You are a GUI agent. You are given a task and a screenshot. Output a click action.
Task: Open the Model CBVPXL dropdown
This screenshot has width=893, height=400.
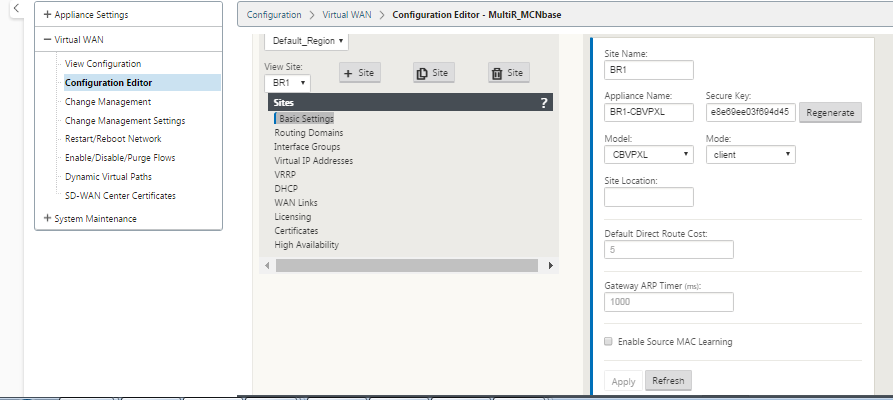coord(649,154)
